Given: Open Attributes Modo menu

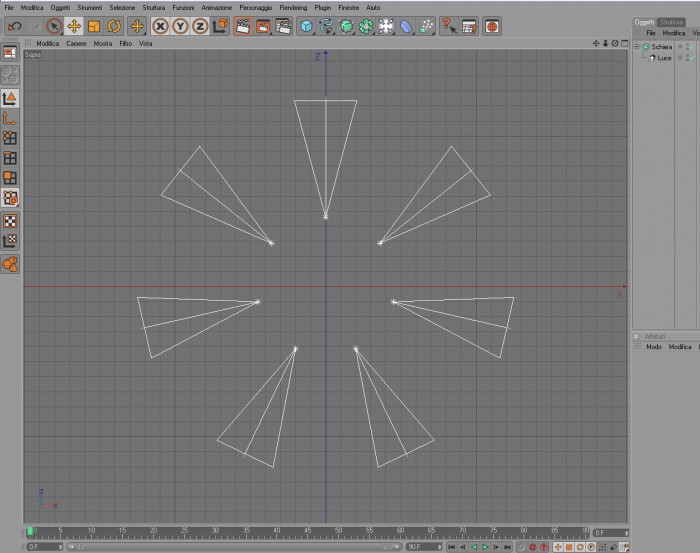Looking at the screenshot, I should point(654,347).
